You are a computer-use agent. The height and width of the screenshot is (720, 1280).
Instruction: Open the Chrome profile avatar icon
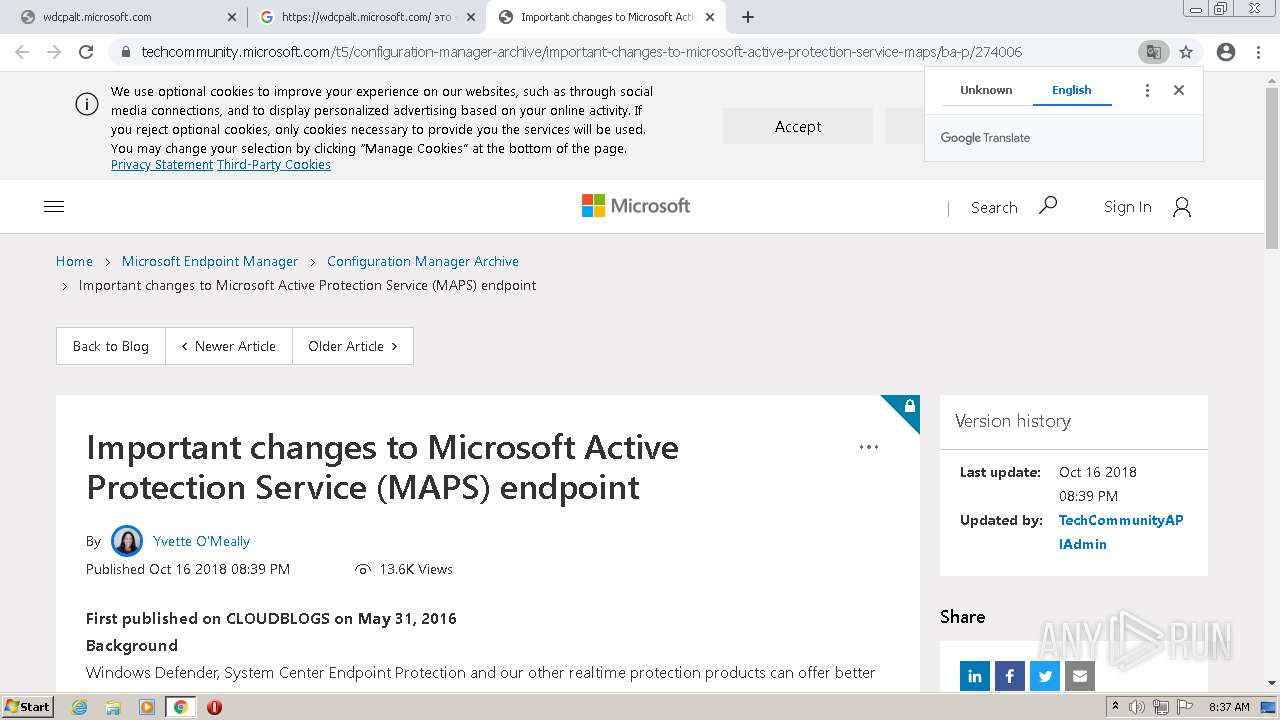(x=1226, y=52)
